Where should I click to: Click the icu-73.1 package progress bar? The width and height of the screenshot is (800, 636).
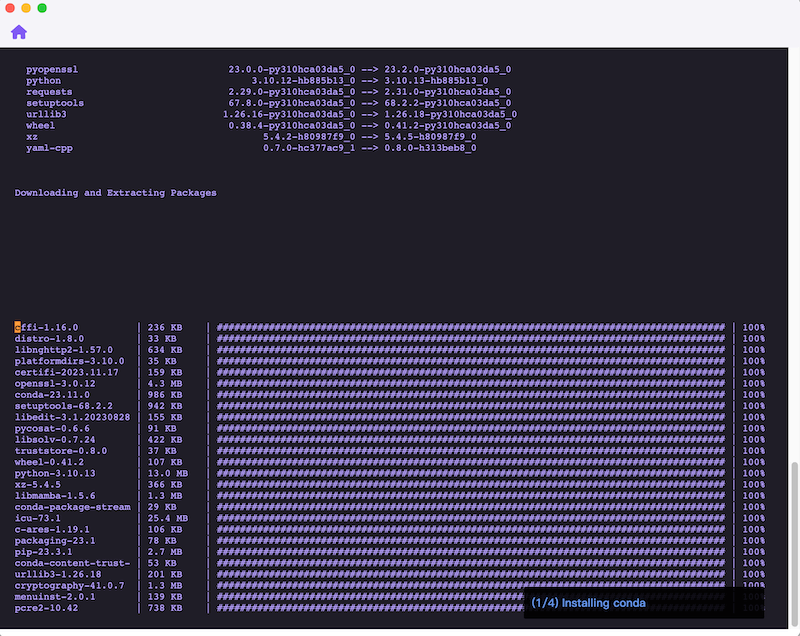(470, 518)
